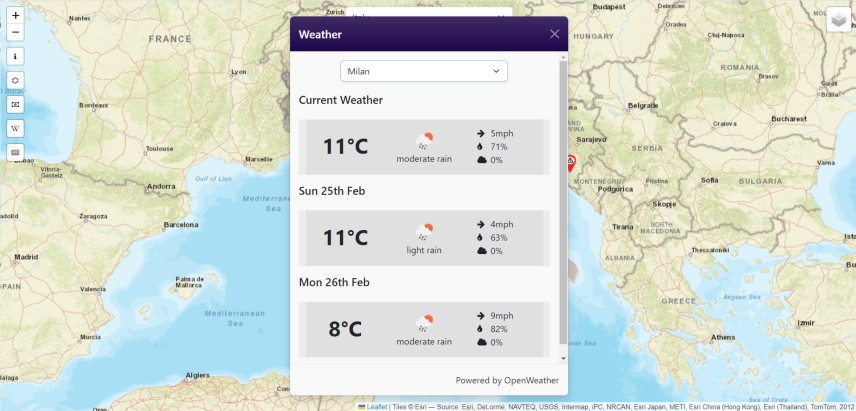Click the 'Mon 26th Feb' heading
856x411 pixels.
click(x=334, y=282)
